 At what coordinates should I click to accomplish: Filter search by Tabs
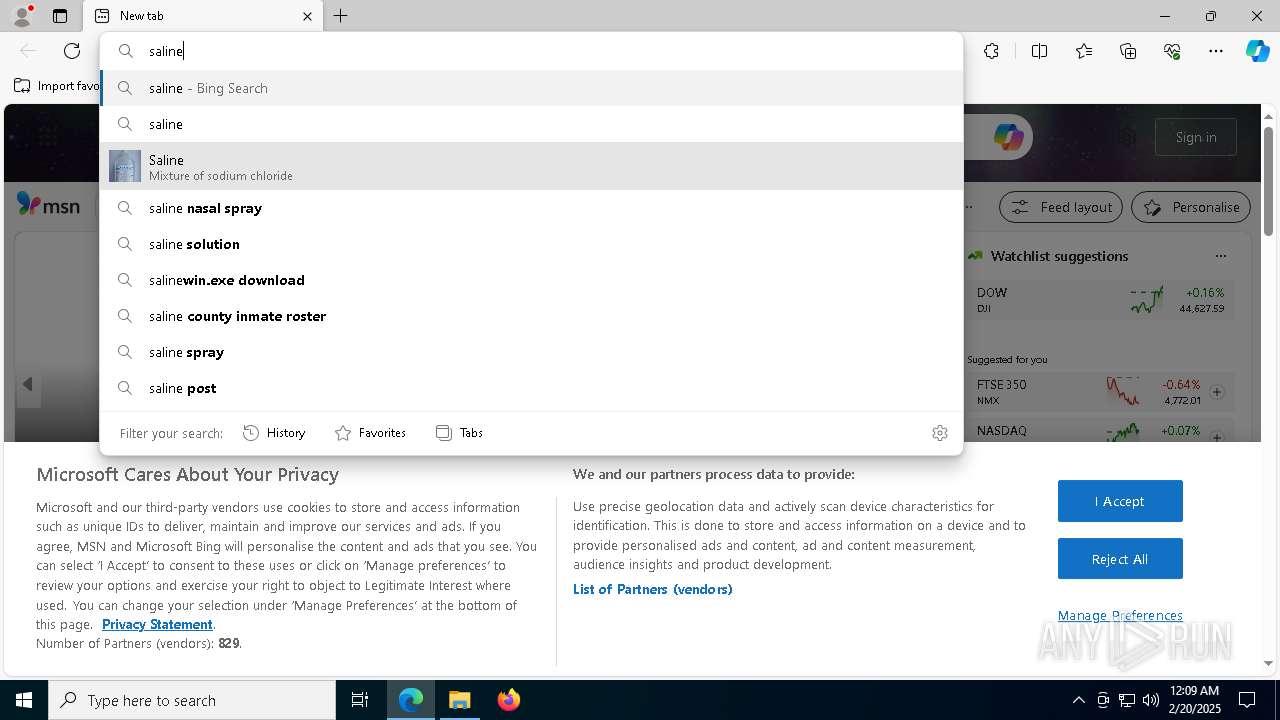pyautogui.click(x=460, y=433)
